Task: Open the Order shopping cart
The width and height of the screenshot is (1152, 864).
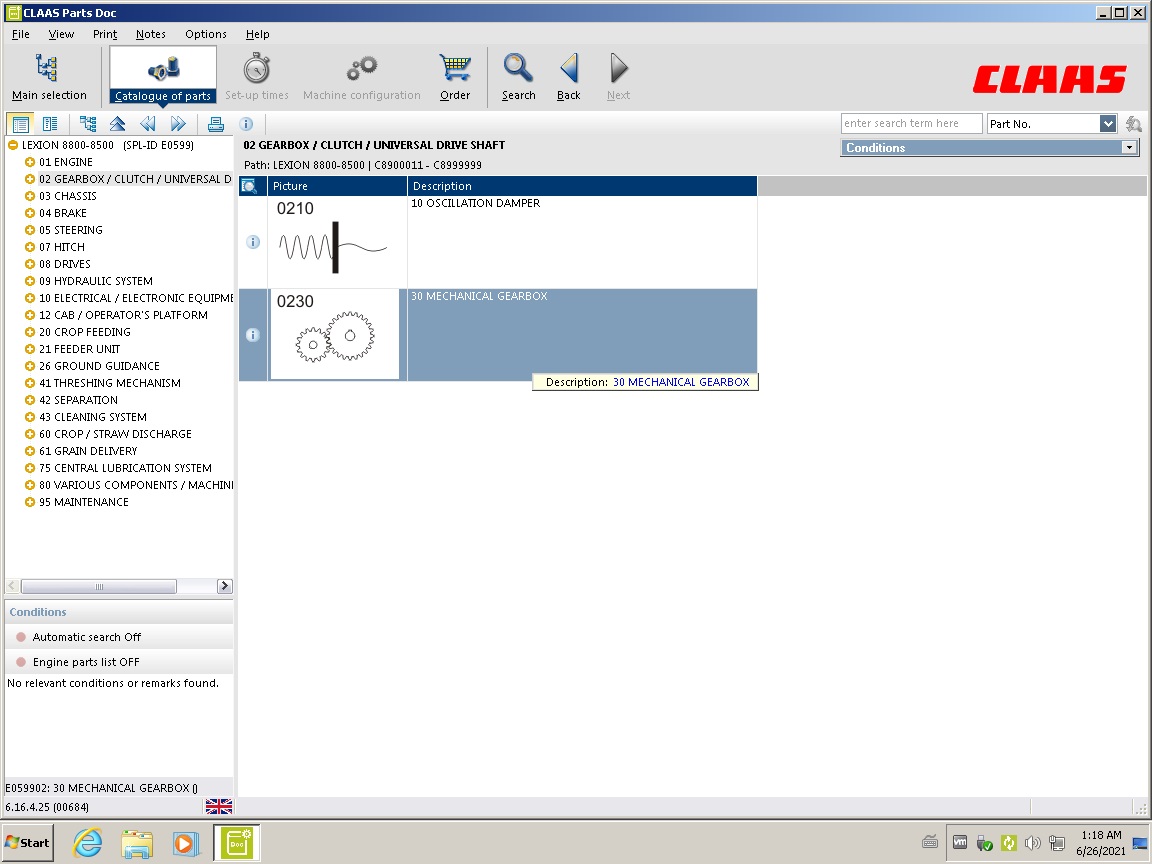Action: pos(455,76)
